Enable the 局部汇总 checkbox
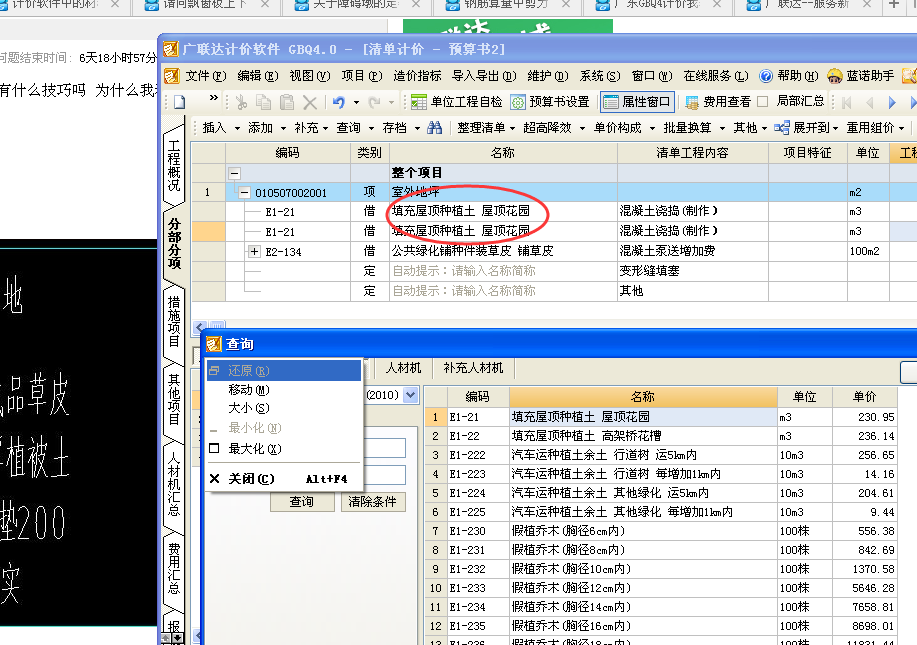This screenshot has width=917, height=645. point(763,102)
